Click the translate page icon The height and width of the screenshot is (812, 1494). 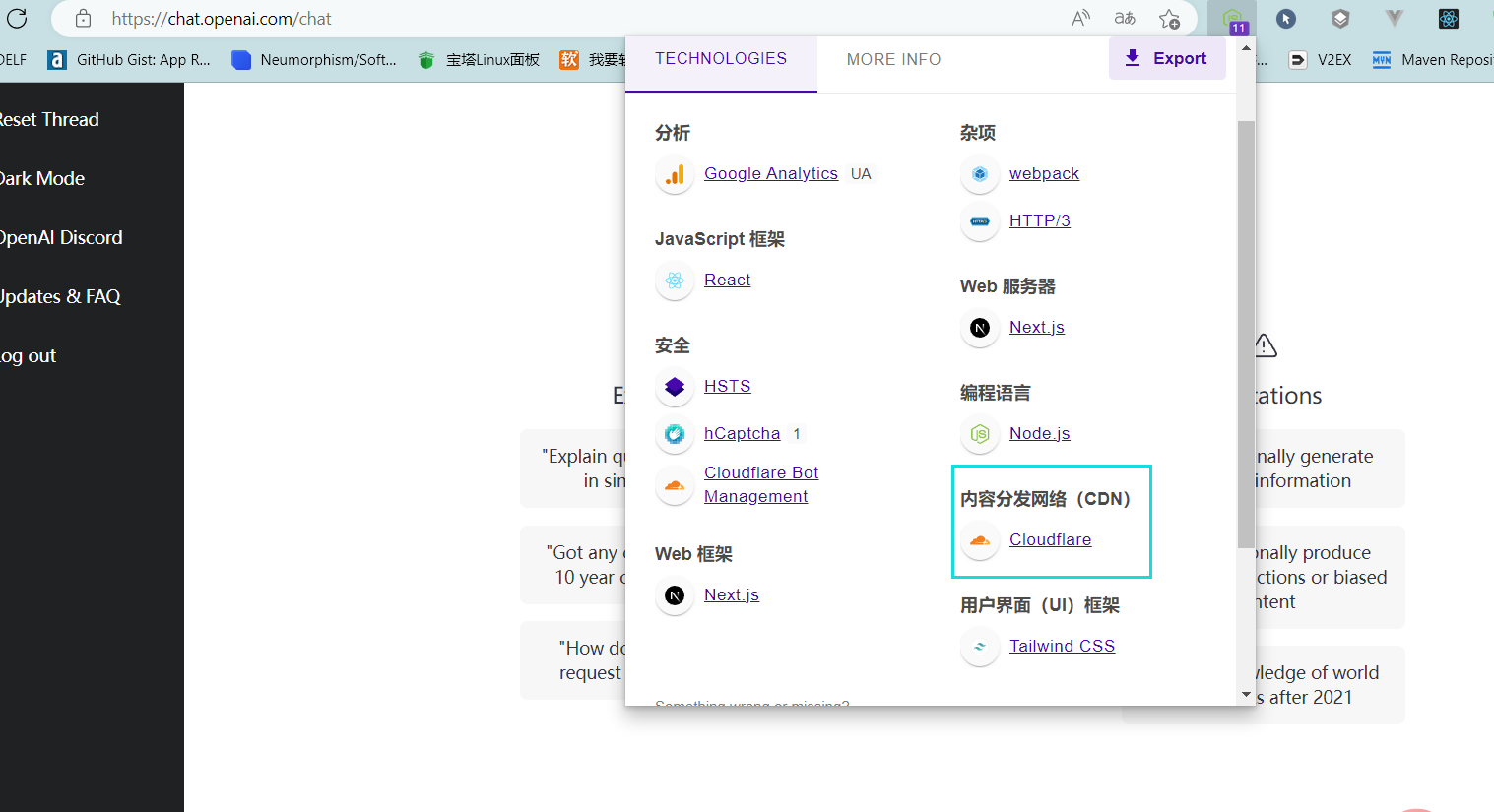pos(1125,18)
